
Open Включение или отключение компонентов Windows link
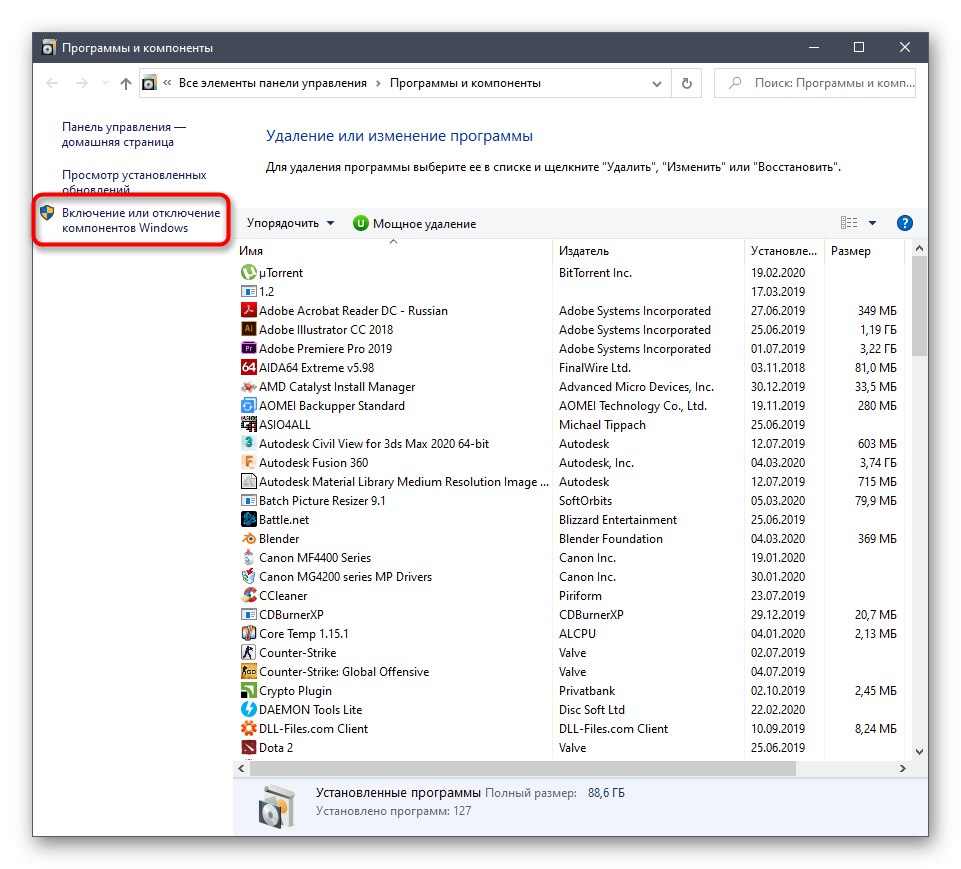tap(141, 220)
